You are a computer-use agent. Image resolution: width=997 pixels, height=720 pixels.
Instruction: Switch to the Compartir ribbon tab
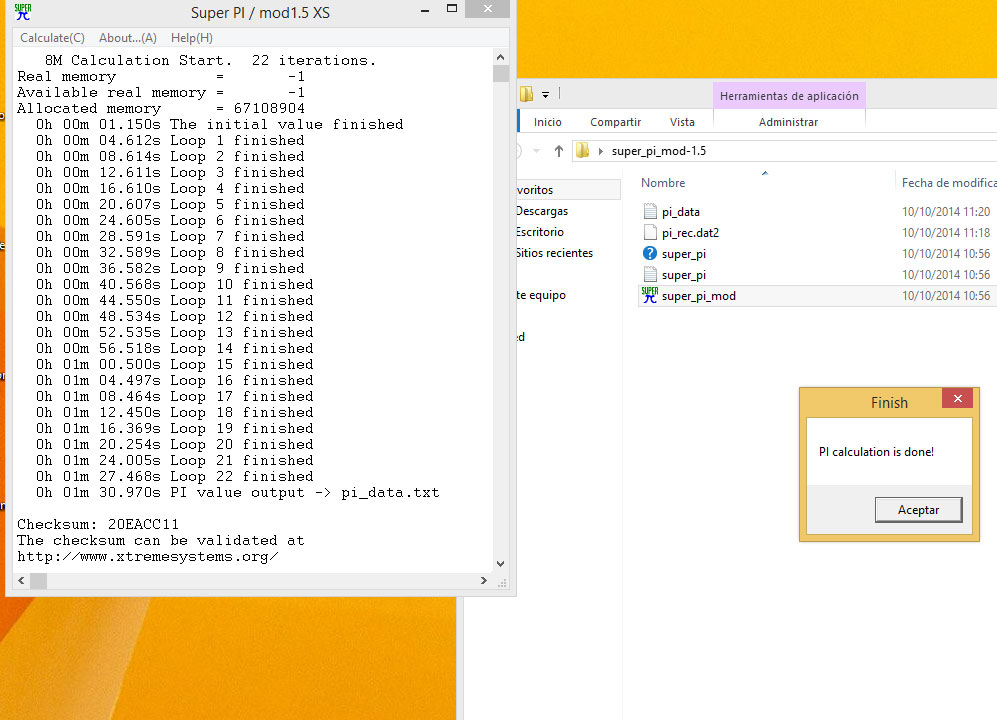615,122
